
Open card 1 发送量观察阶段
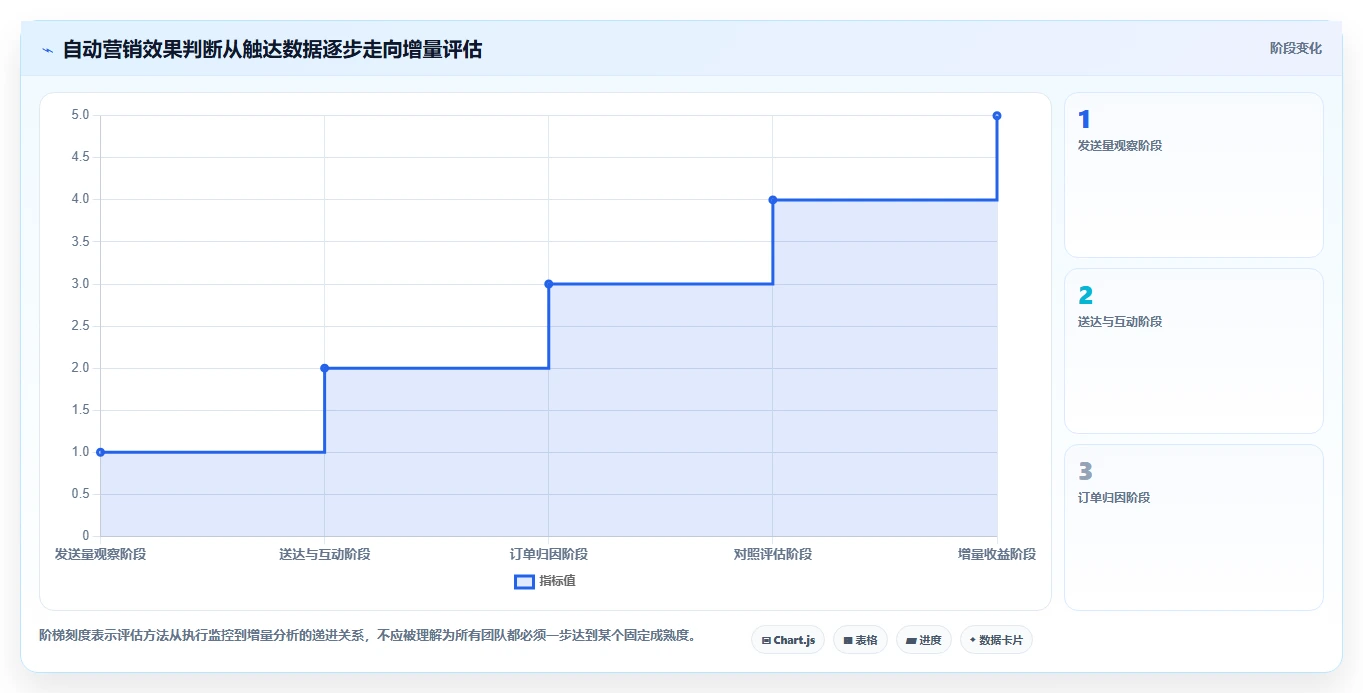1194,175
